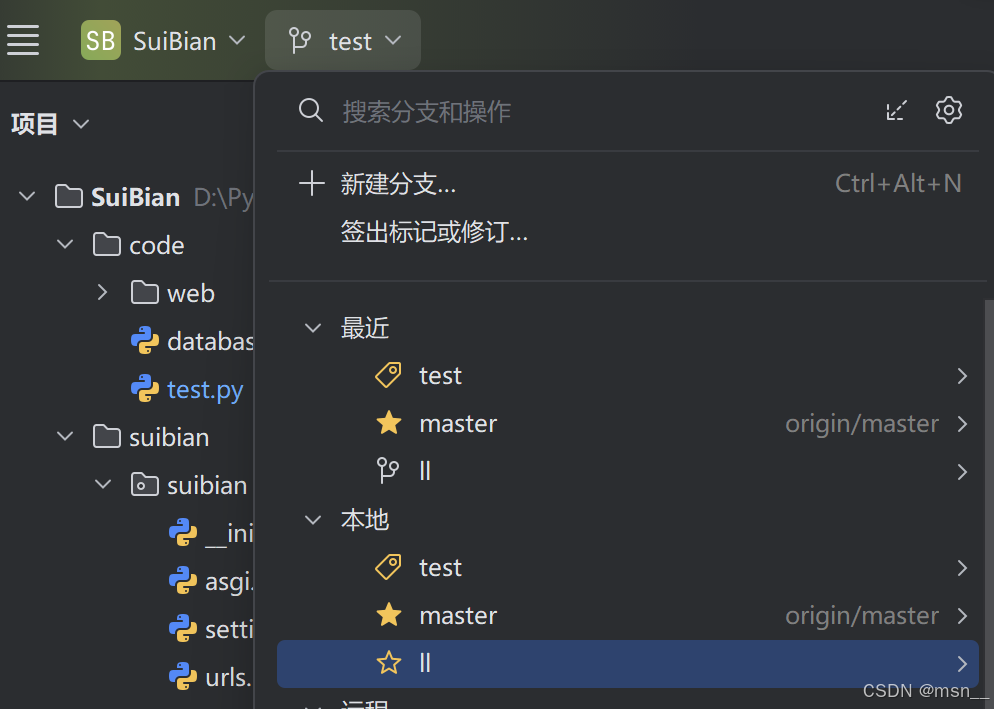Screen dimensions: 994x709
Task: Click the magnifier icon in the search field
Action: 310,110
